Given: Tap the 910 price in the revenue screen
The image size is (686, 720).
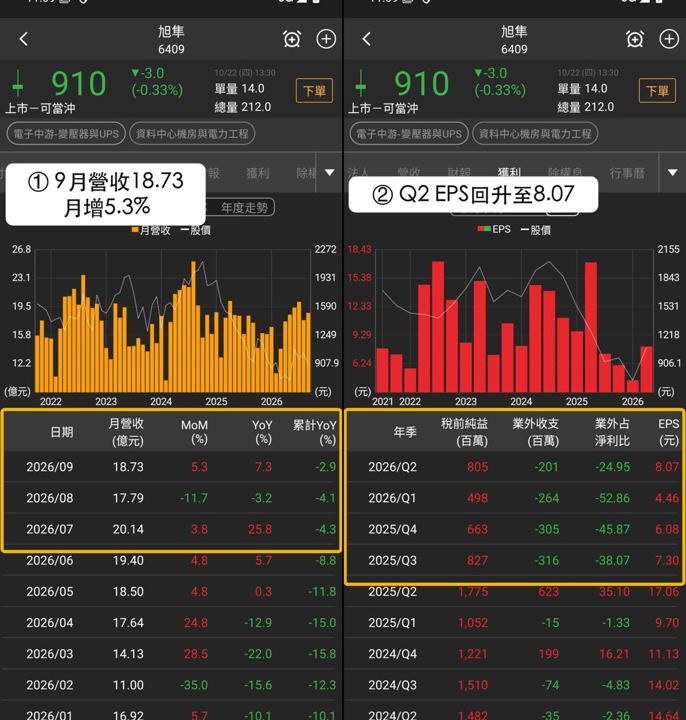Looking at the screenshot, I should click(x=79, y=84).
